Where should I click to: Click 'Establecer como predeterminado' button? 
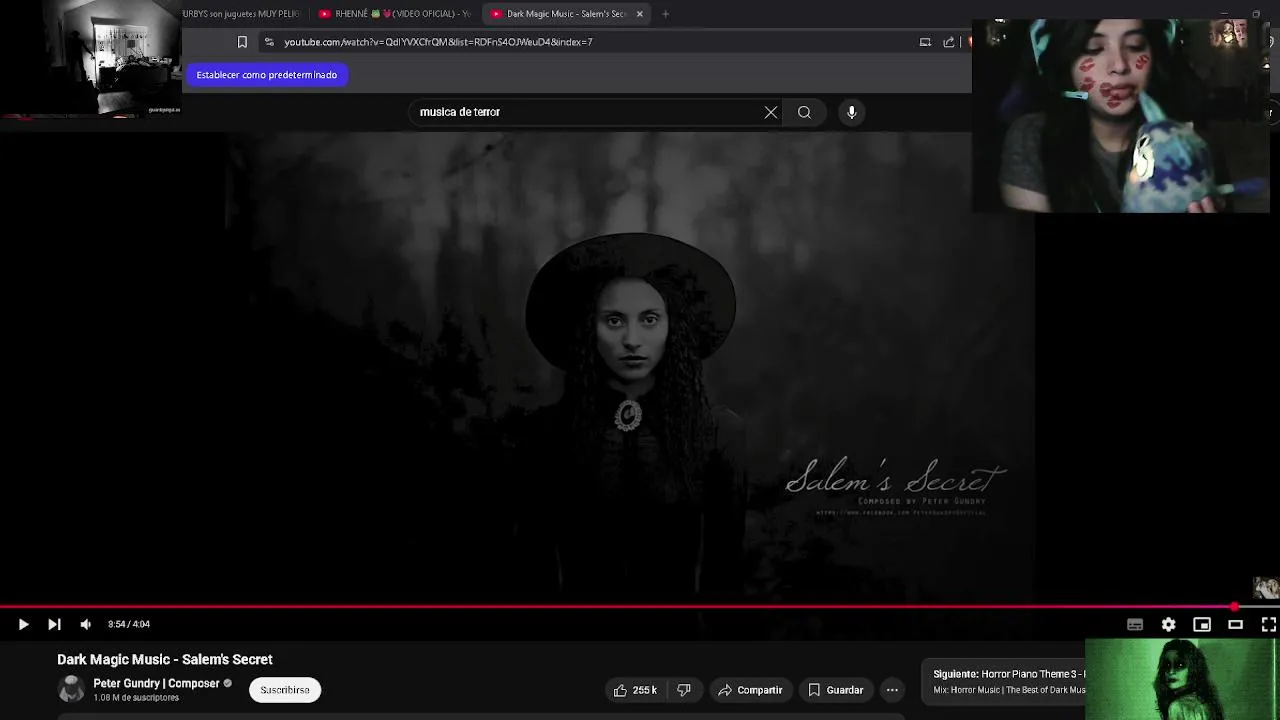(x=267, y=75)
